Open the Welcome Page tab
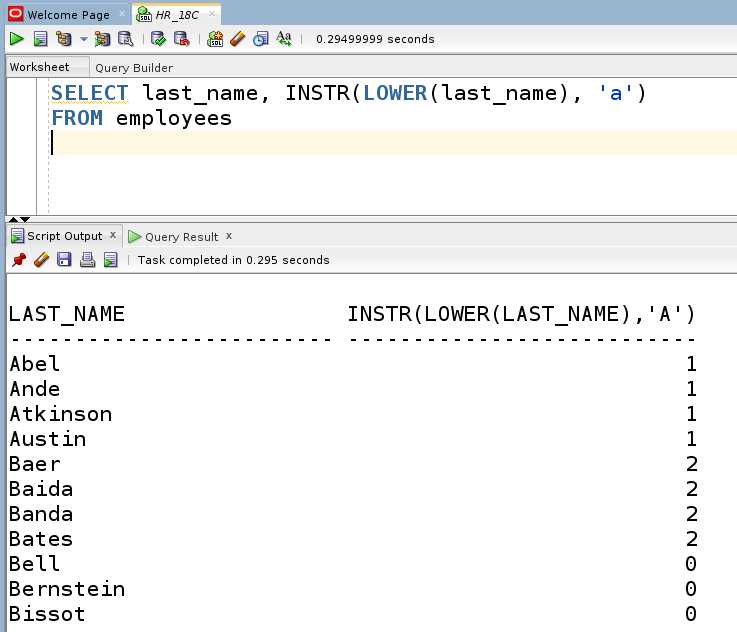This screenshot has width=737, height=632. pos(67,15)
